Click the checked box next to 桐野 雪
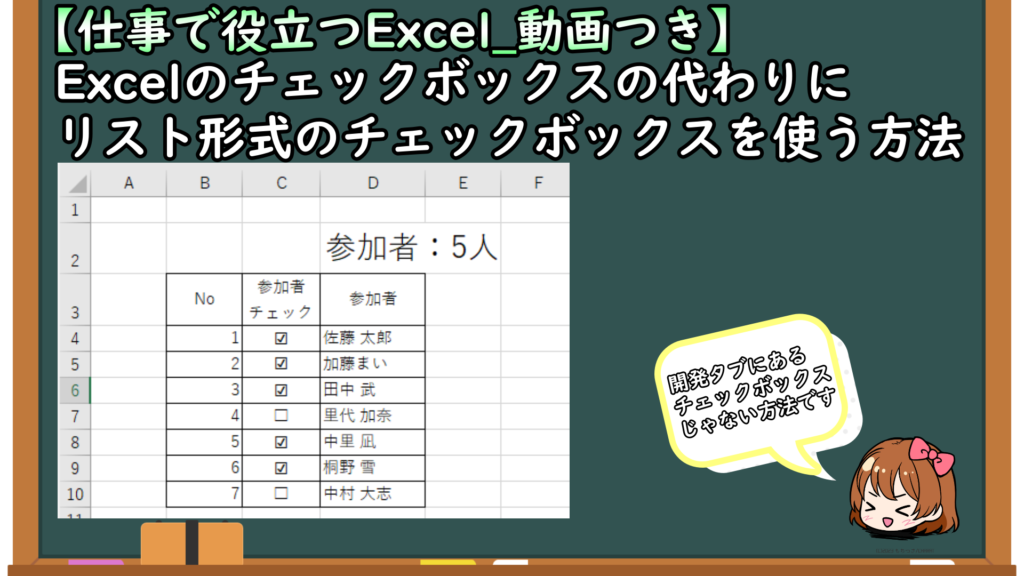This screenshot has height=576, width=1024. (281, 466)
